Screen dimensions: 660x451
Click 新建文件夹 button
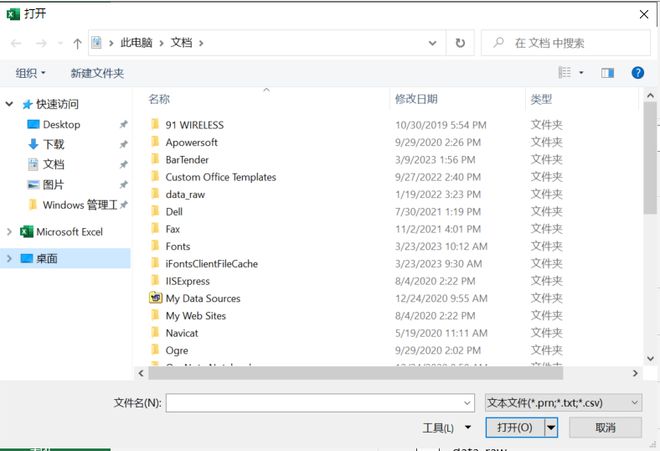tap(97, 73)
